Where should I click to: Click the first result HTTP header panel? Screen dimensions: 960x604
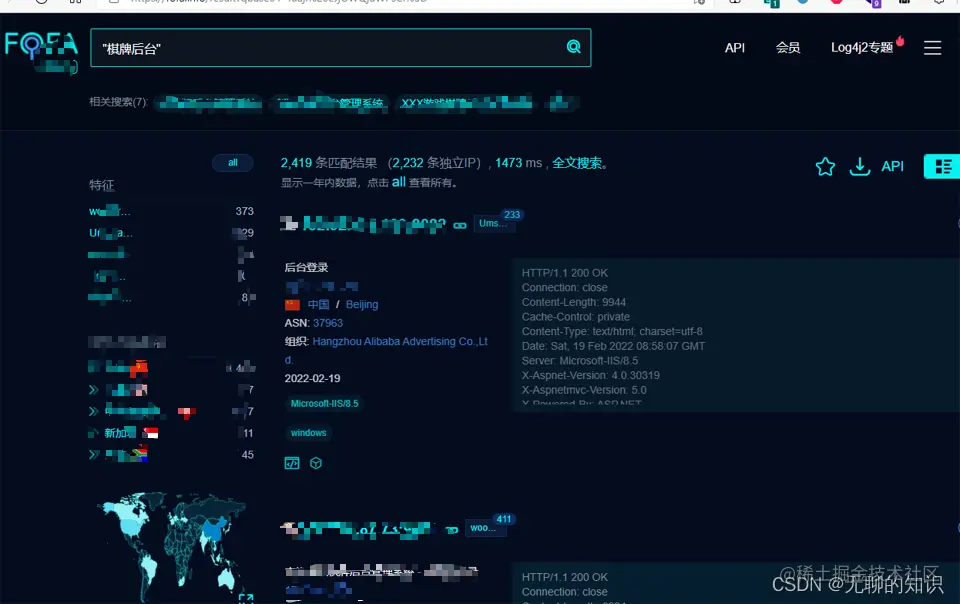(x=735, y=335)
